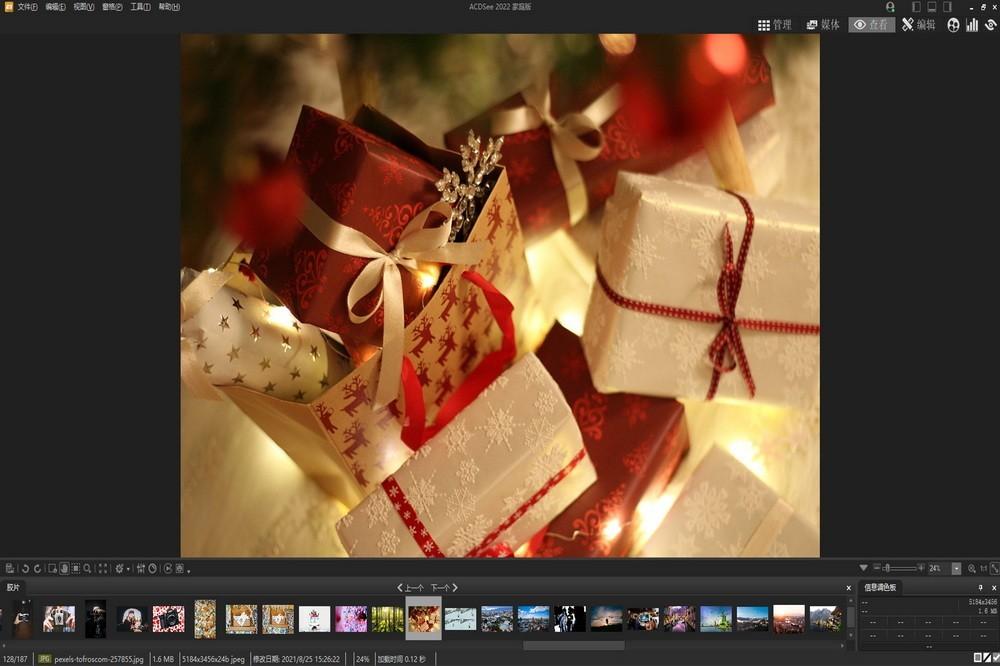The width and height of the screenshot is (1000, 666).
Task: Toggle the tagged checkmark in status bar
Action: (x=997, y=658)
